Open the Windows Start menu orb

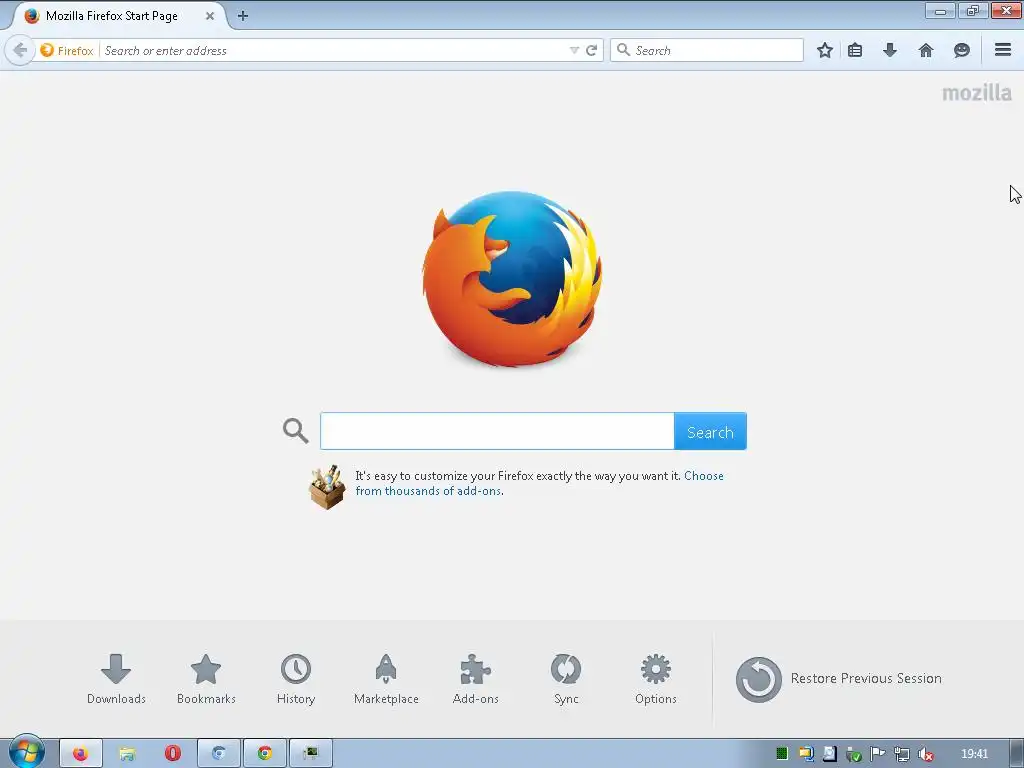[27, 752]
